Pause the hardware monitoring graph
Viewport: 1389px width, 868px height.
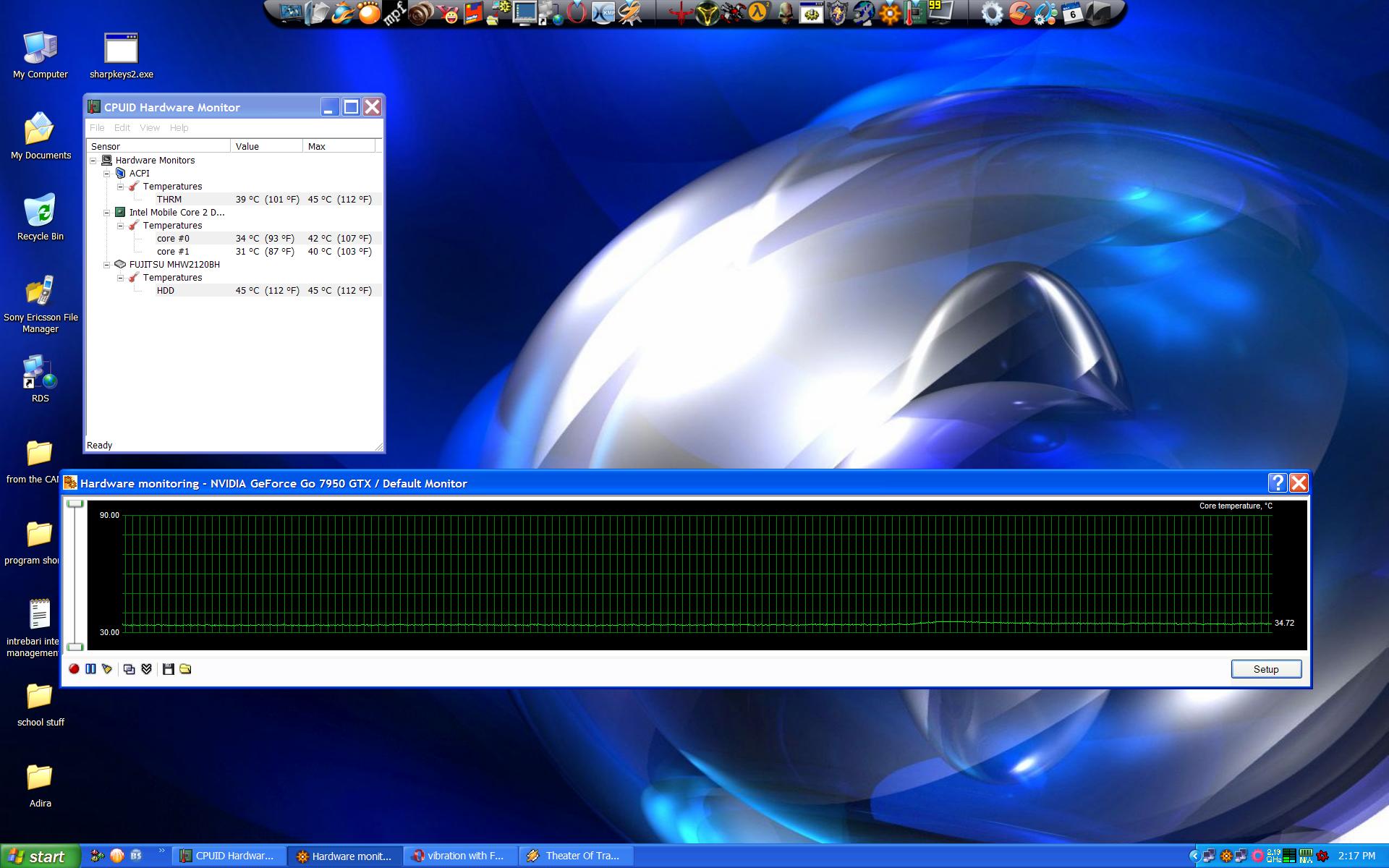pos(90,669)
